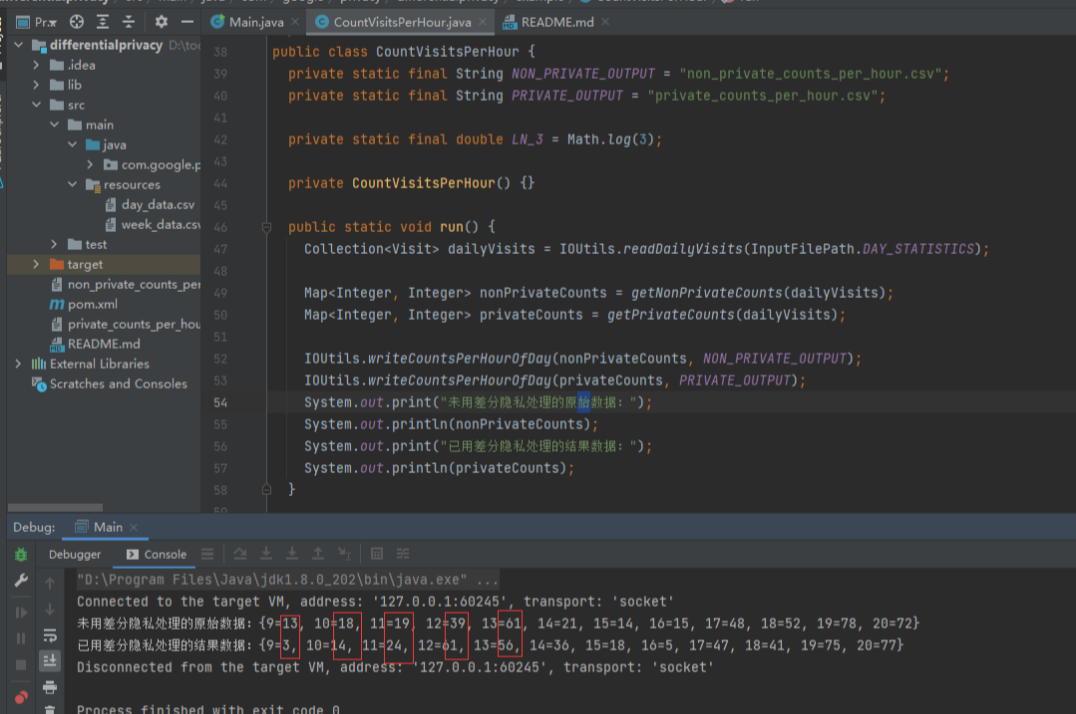The width and height of the screenshot is (1076, 714).
Task: Click on 'getPrivateCounts' call in line 50
Action: 670,314
